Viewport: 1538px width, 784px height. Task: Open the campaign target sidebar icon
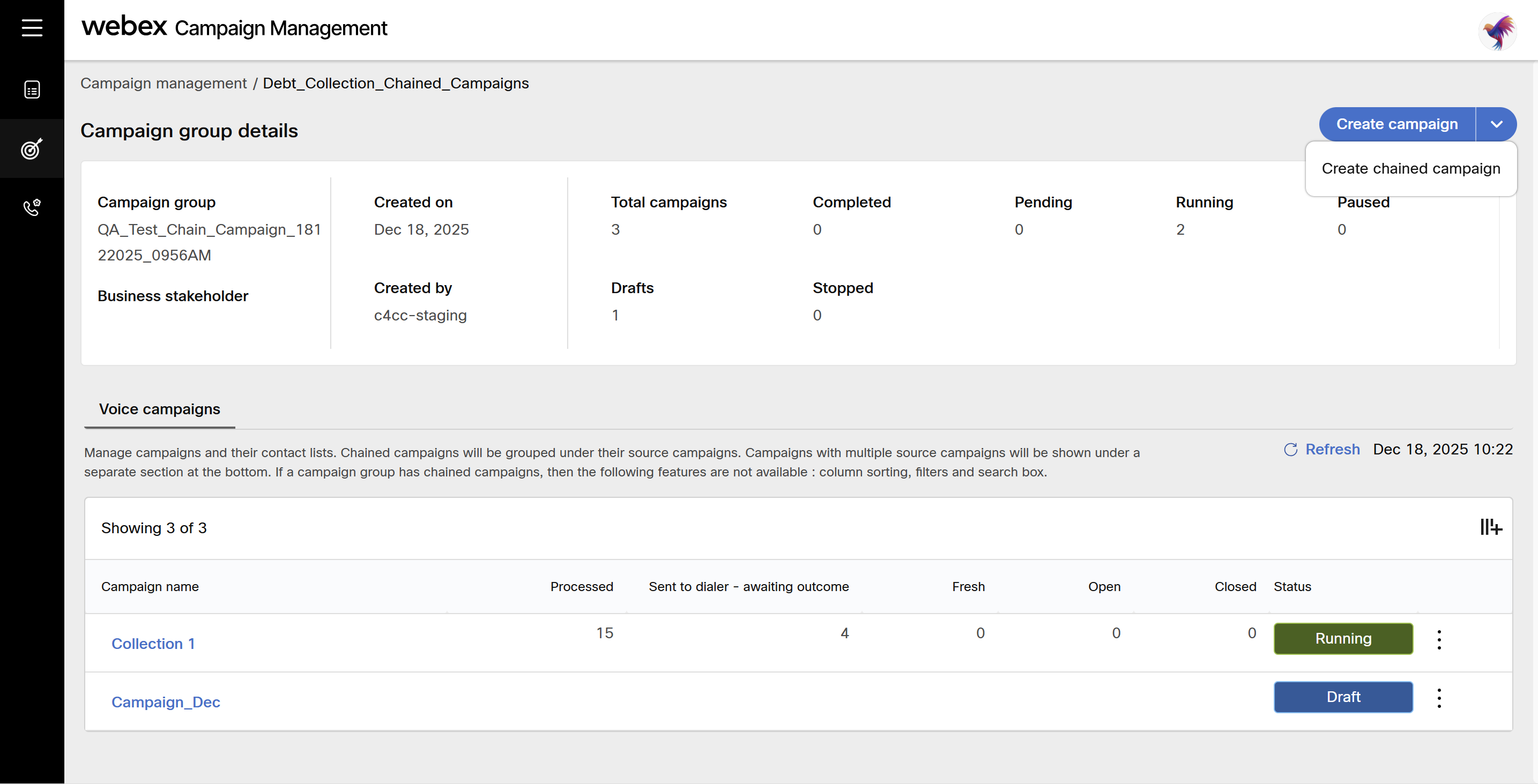click(32, 148)
